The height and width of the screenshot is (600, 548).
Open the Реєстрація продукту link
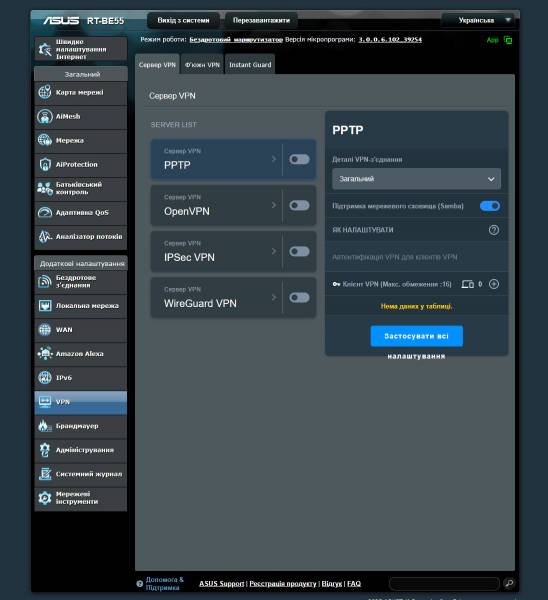[283, 584]
